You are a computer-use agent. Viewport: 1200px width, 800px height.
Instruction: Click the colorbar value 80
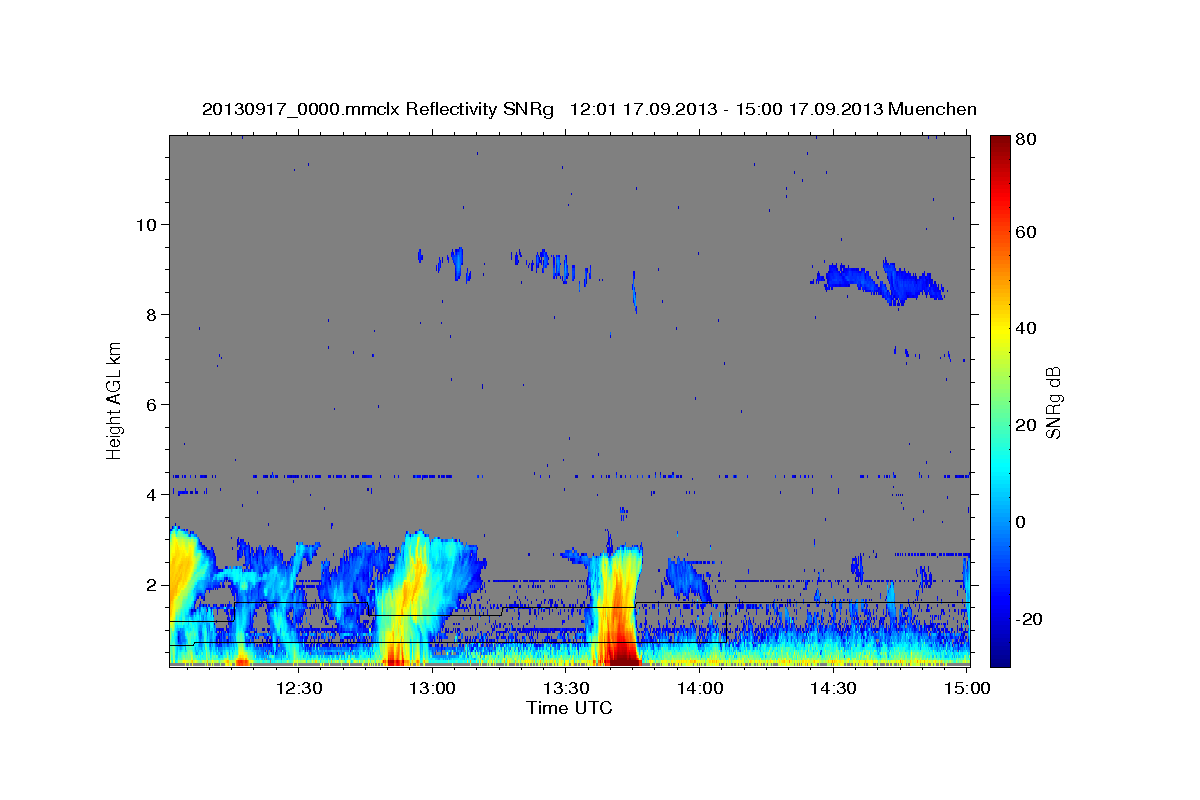tap(1024, 140)
